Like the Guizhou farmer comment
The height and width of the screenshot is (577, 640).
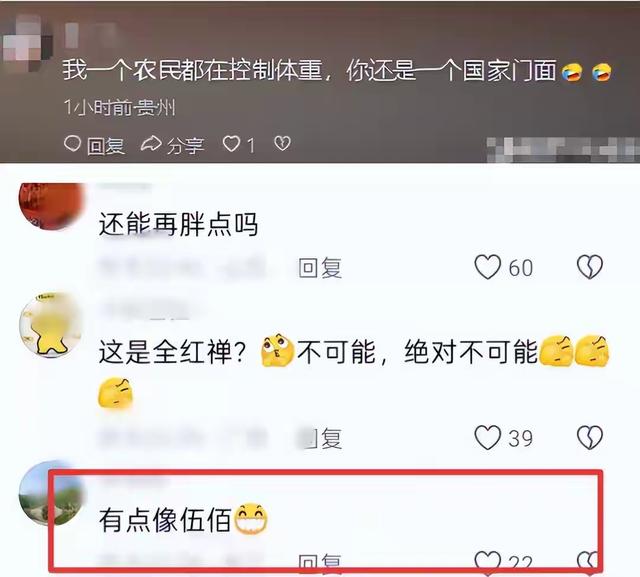coord(231,144)
